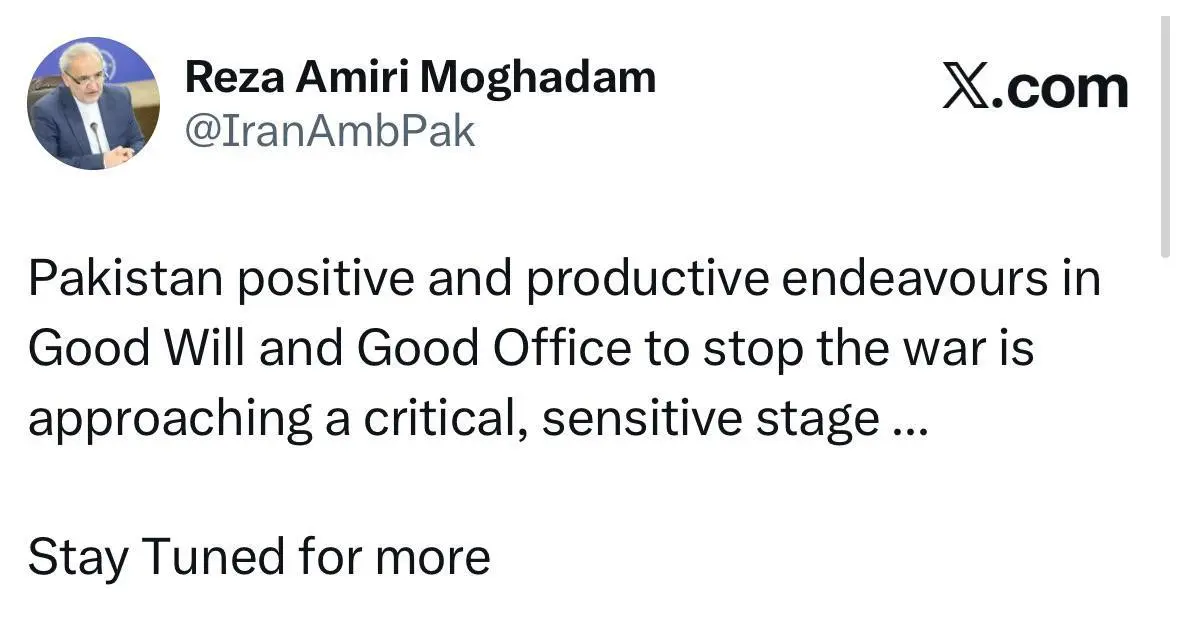Open the @IranAmbPak handle link
Viewport: 1179px width, 622px height.
(x=330, y=131)
